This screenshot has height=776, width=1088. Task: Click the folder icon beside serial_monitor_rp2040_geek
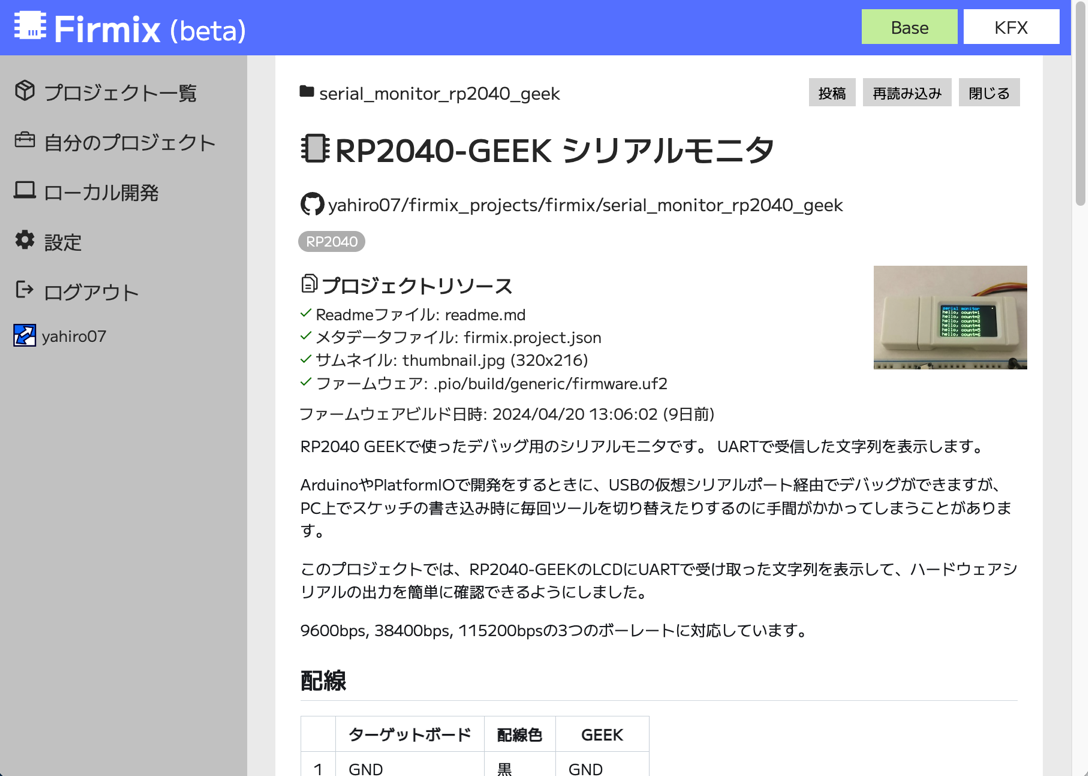click(307, 92)
